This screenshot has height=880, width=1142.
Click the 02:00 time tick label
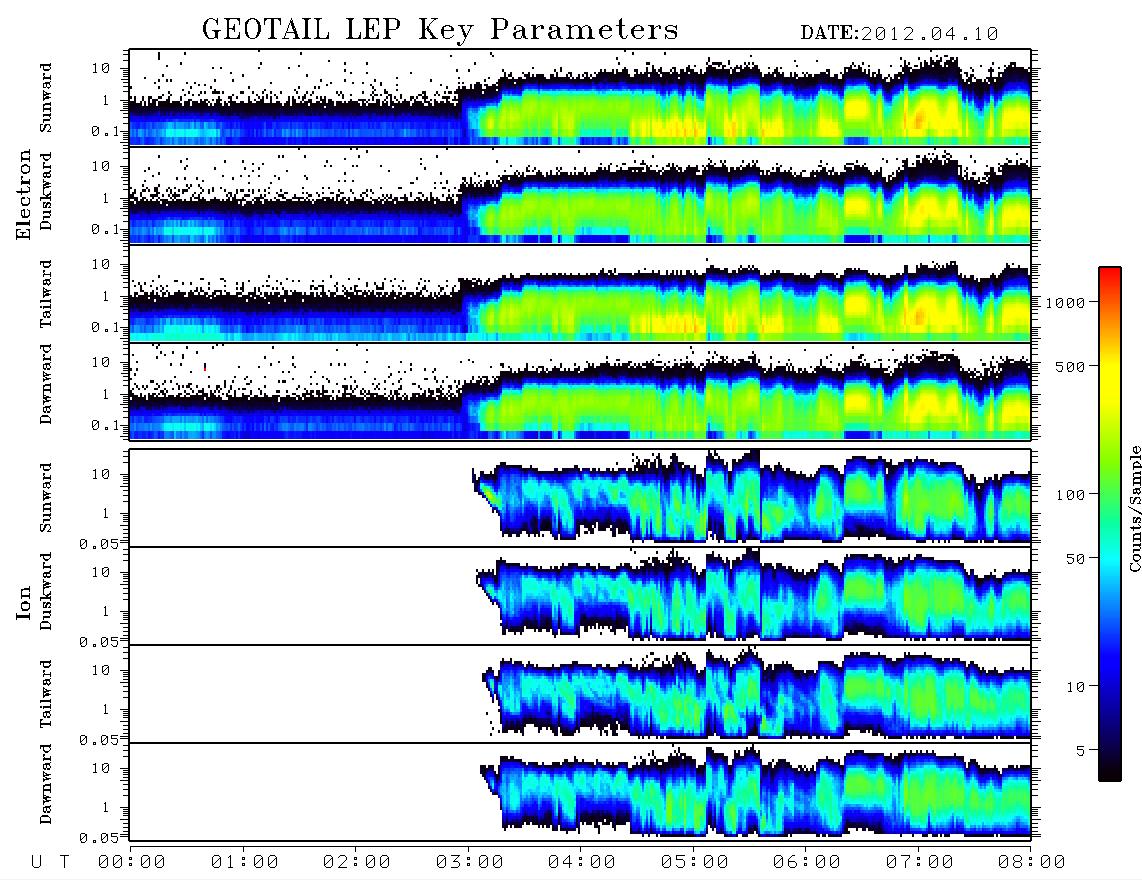point(357,862)
